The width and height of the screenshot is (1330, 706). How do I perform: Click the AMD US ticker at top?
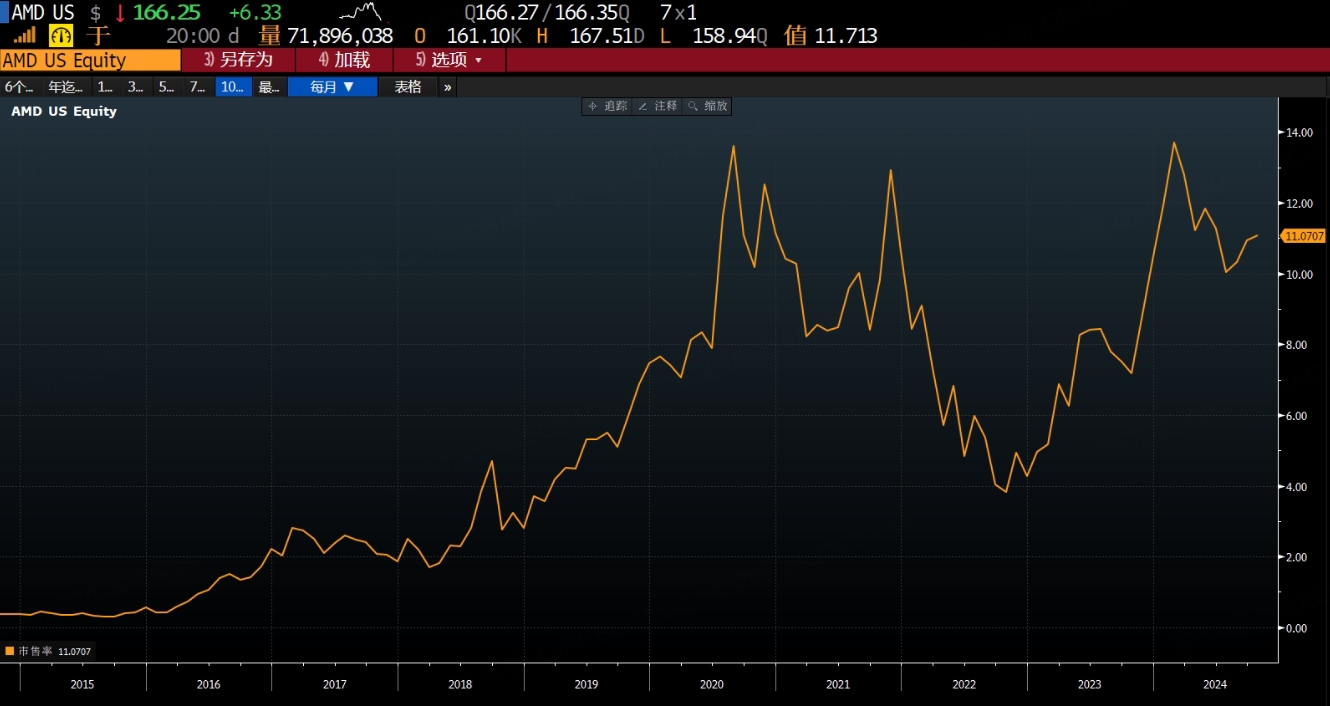(43, 13)
